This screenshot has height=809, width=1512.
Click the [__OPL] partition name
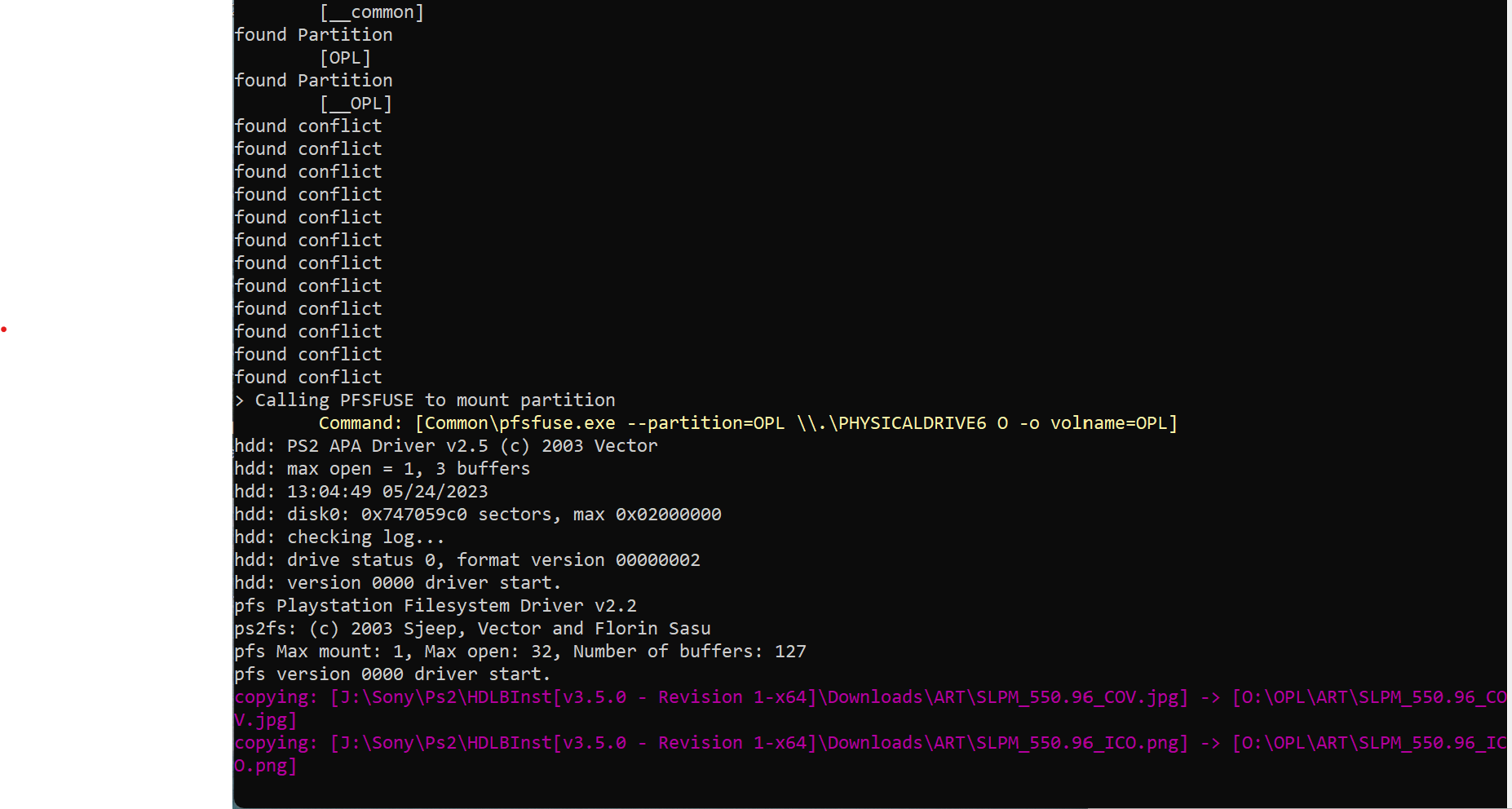(x=356, y=104)
